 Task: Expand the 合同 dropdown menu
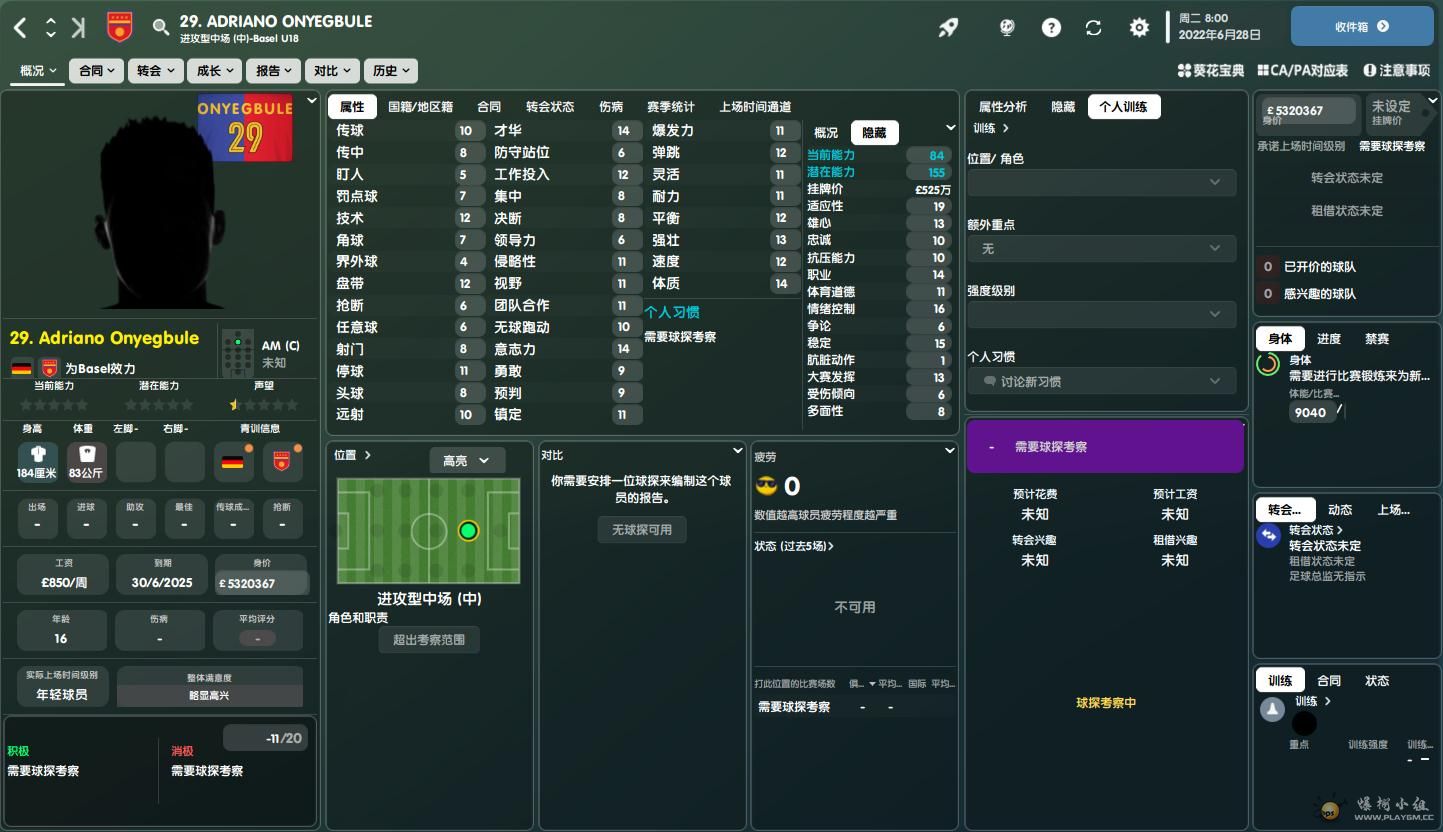coord(96,71)
